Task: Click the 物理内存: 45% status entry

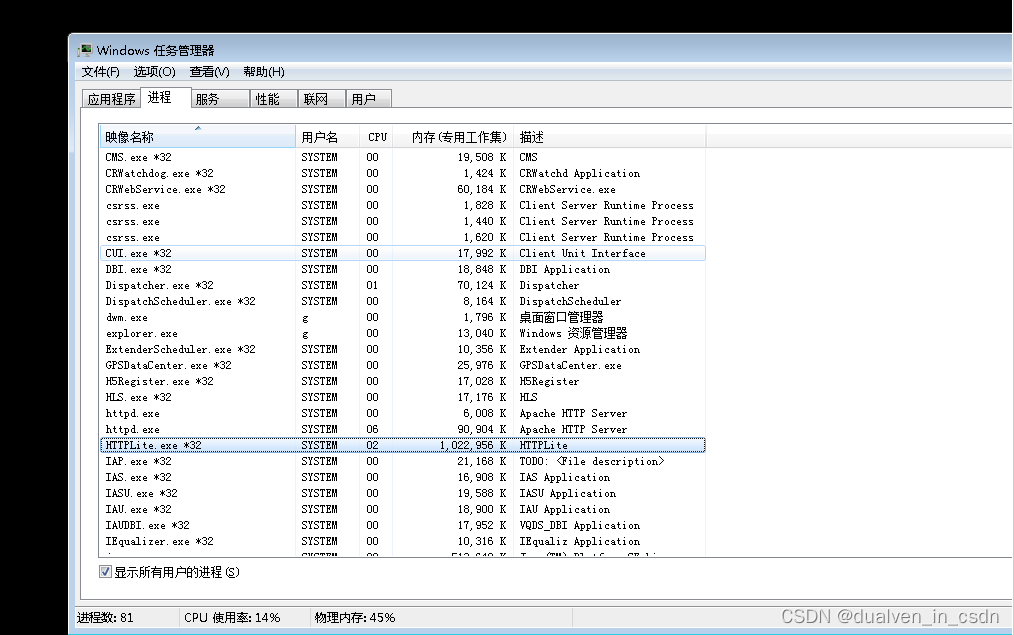Action: [355, 618]
